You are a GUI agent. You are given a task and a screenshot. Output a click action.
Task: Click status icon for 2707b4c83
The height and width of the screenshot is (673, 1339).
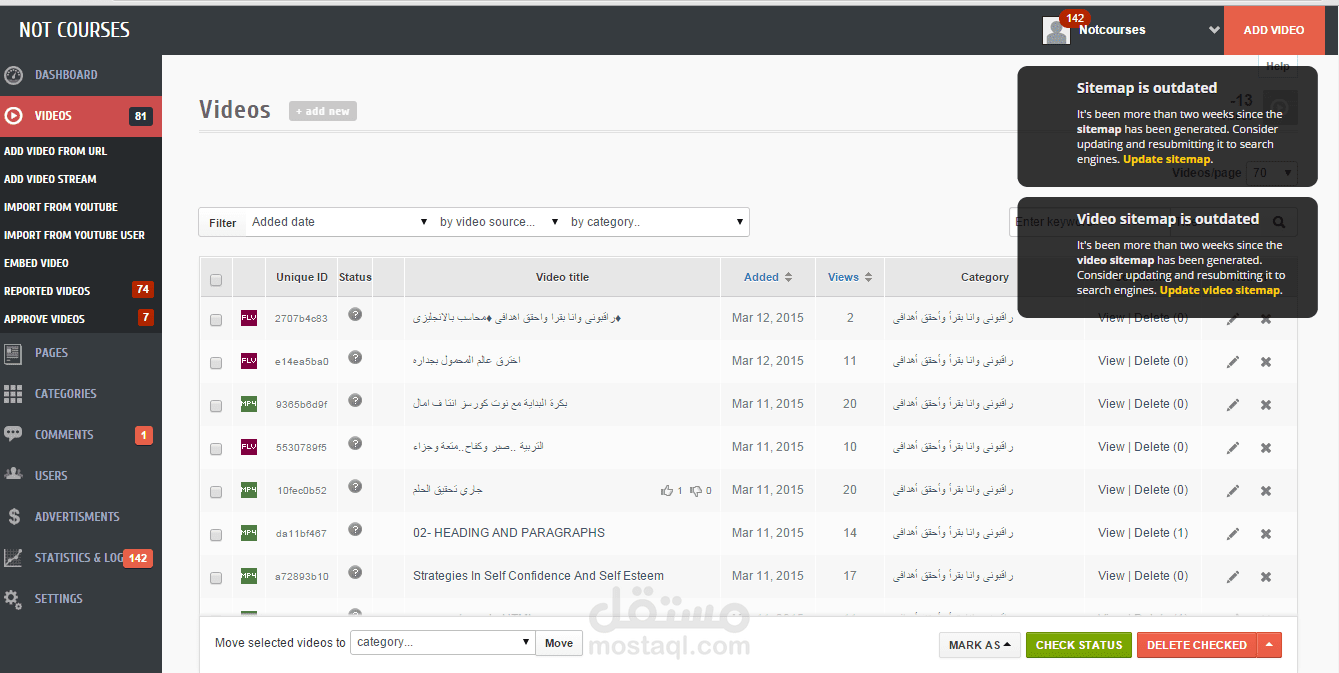(x=355, y=314)
